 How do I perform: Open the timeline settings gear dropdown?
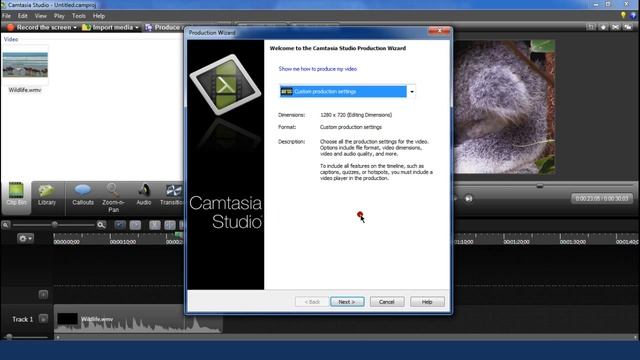25,238
